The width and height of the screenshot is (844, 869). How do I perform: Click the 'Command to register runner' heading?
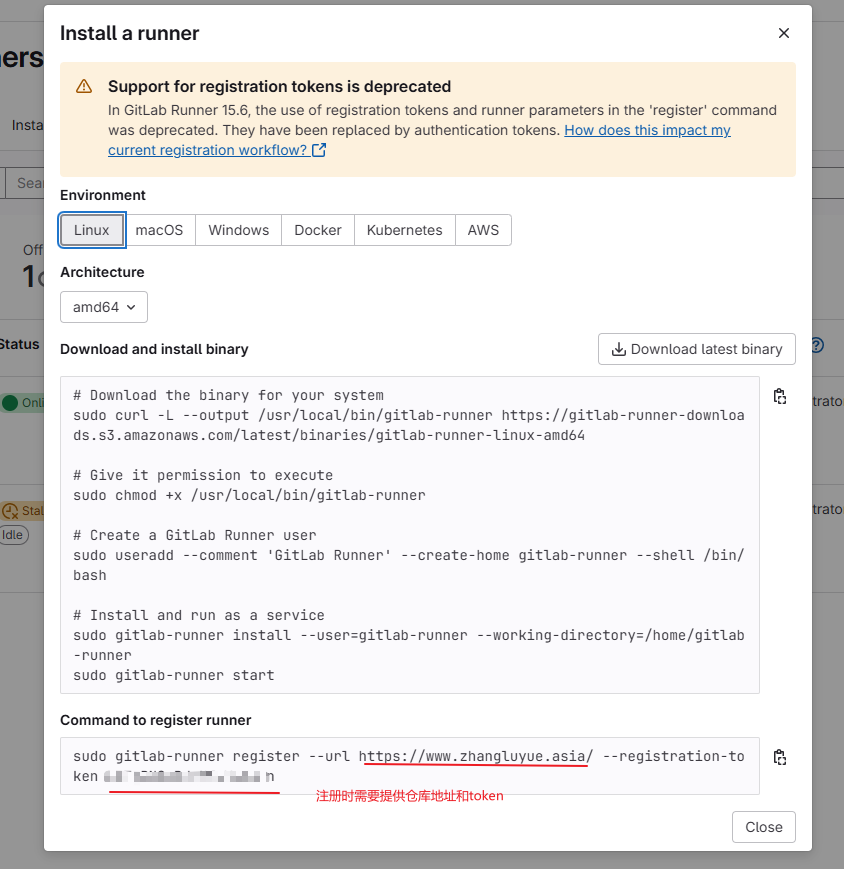point(156,720)
